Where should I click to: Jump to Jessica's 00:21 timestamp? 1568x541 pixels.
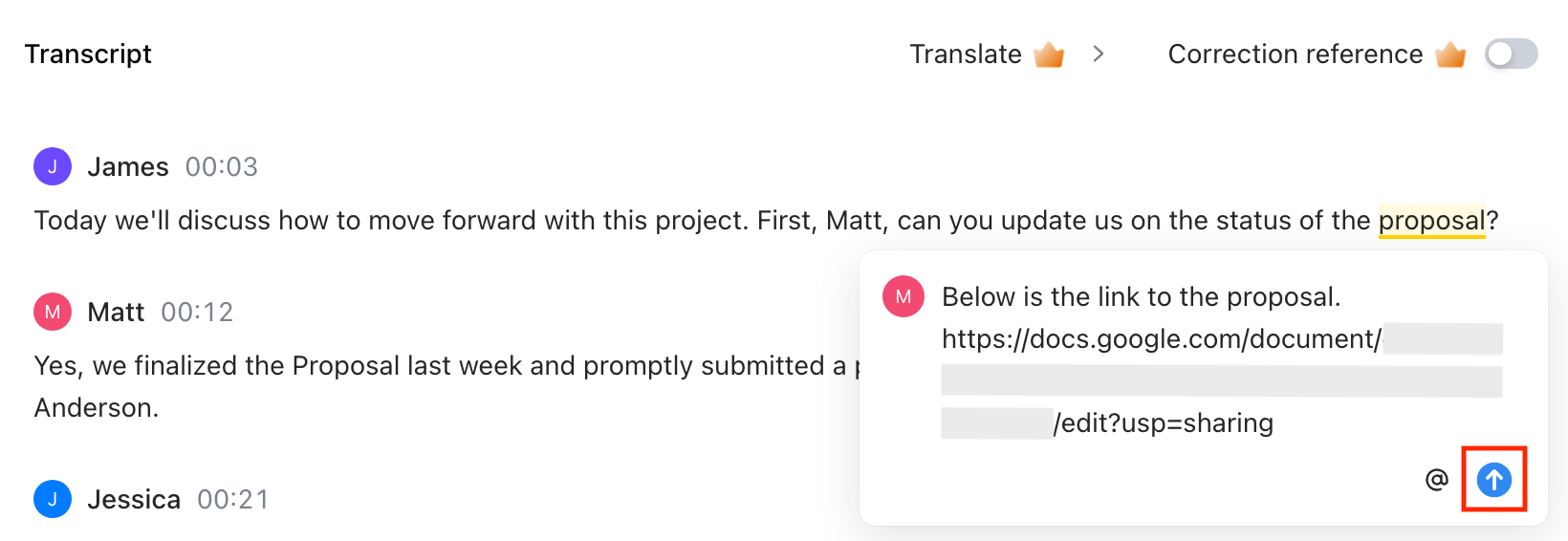point(232,500)
